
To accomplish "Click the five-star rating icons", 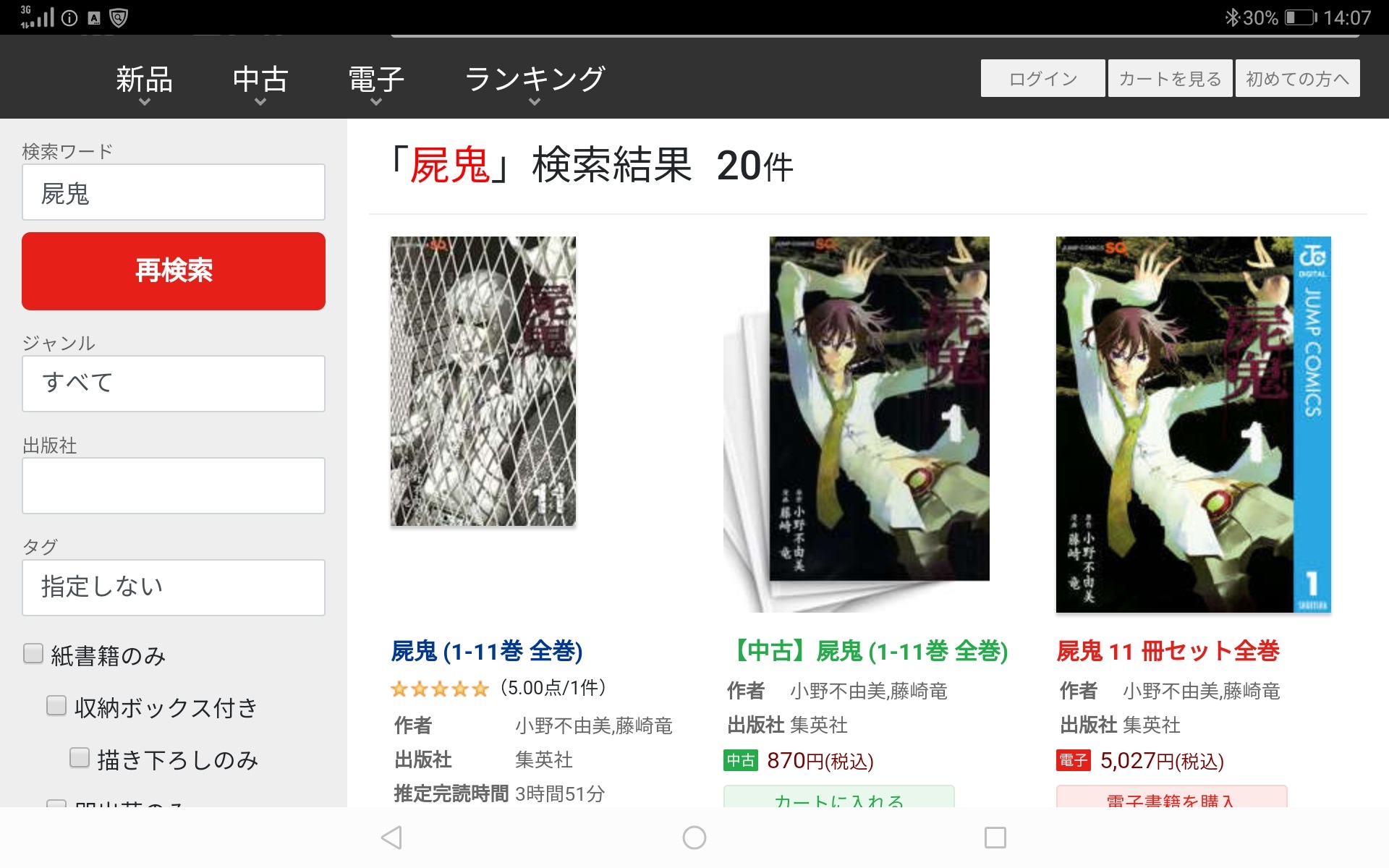I will (x=440, y=689).
